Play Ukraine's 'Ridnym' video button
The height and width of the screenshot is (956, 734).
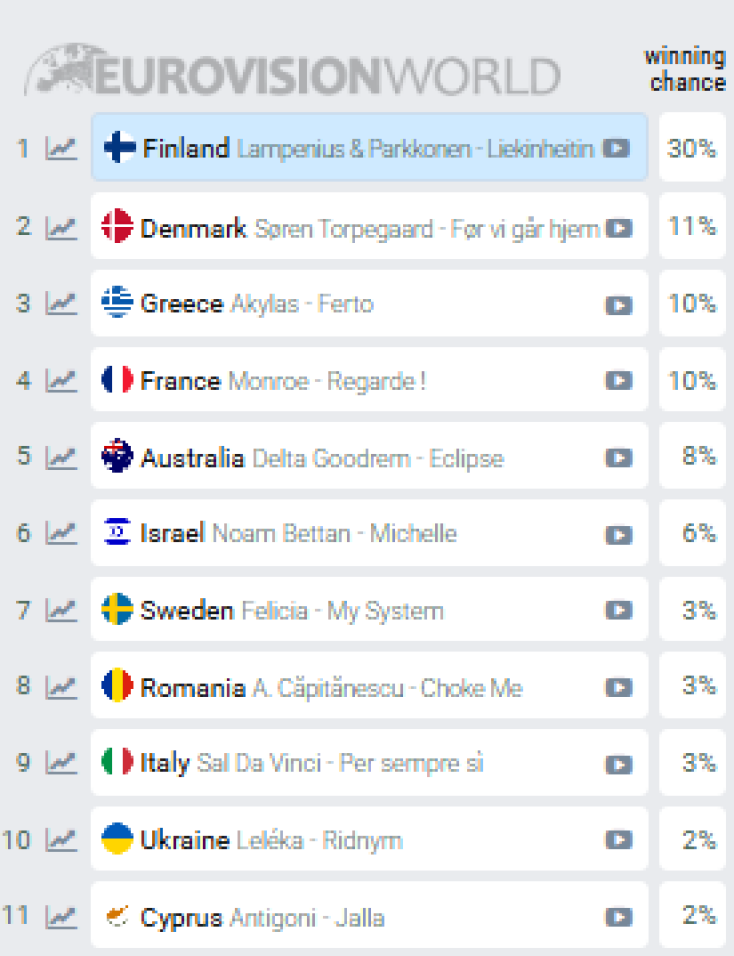tap(619, 840)
